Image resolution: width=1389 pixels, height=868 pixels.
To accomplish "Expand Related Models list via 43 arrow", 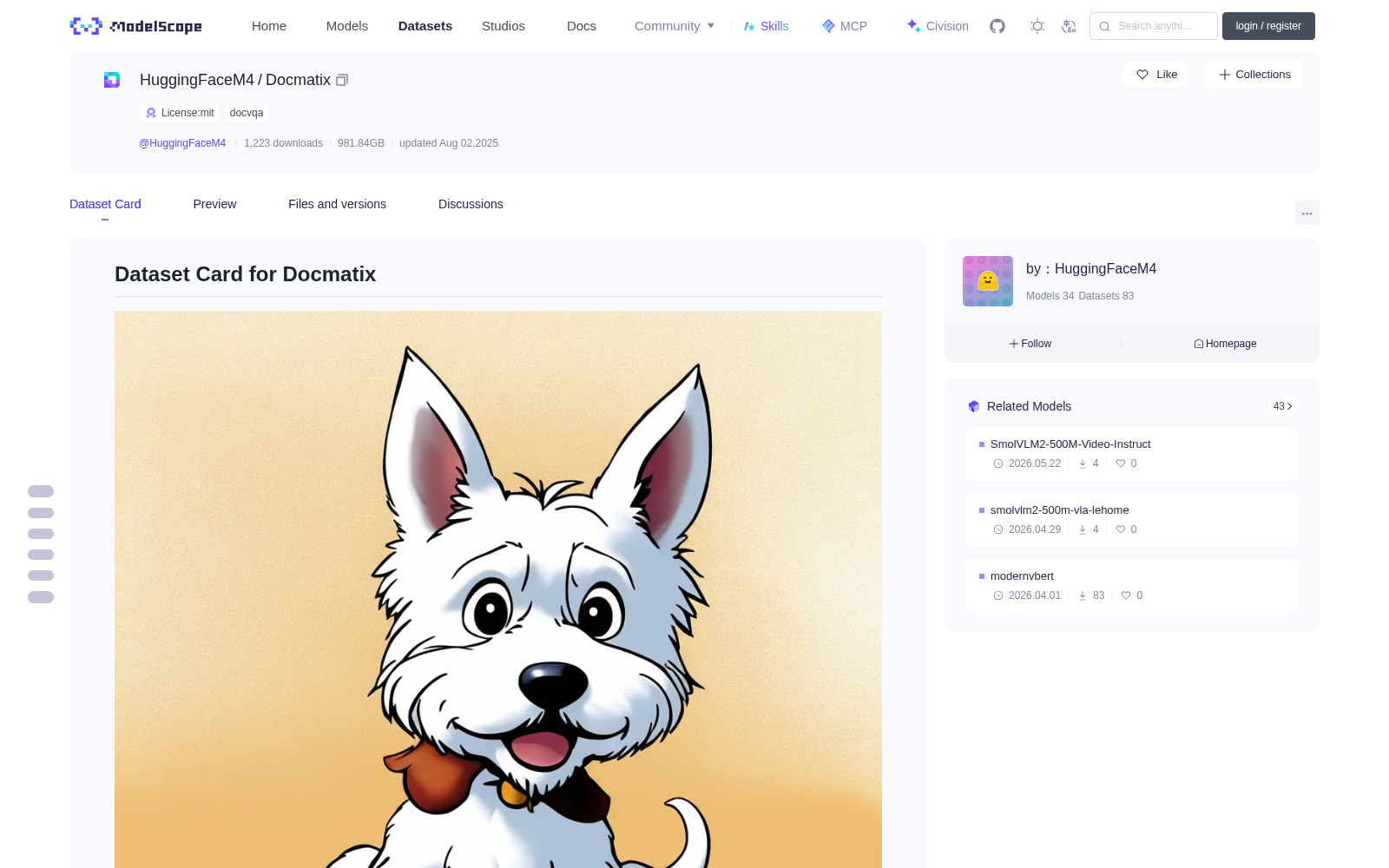I will click(x=1282, y=406).
